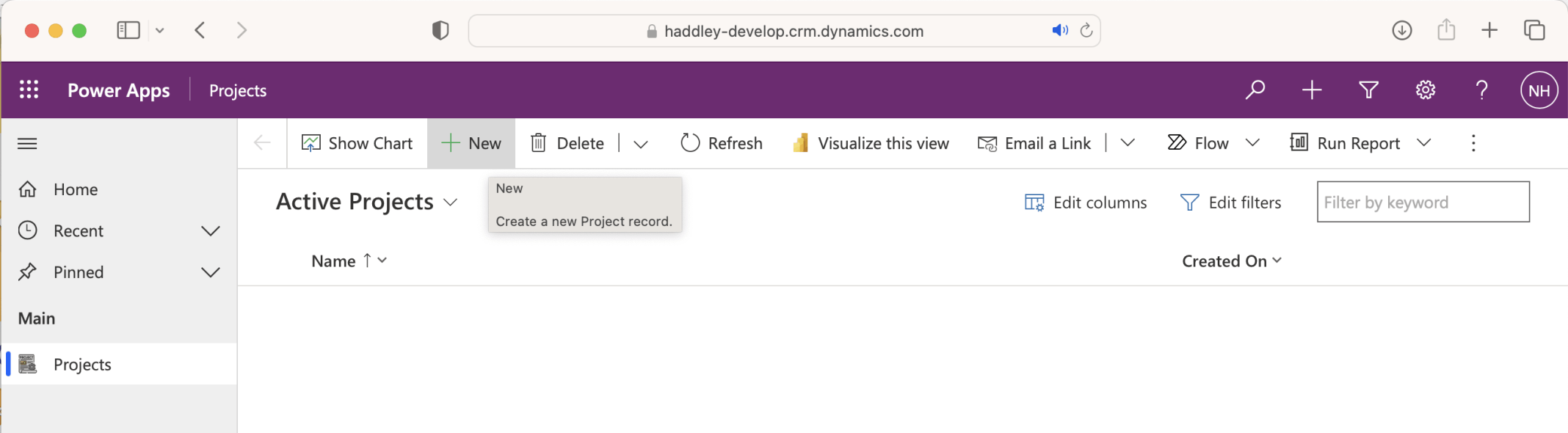1568x433 pixels.
Task: Click the quick create plus icon in header
Action: (x=1312, y=90)
